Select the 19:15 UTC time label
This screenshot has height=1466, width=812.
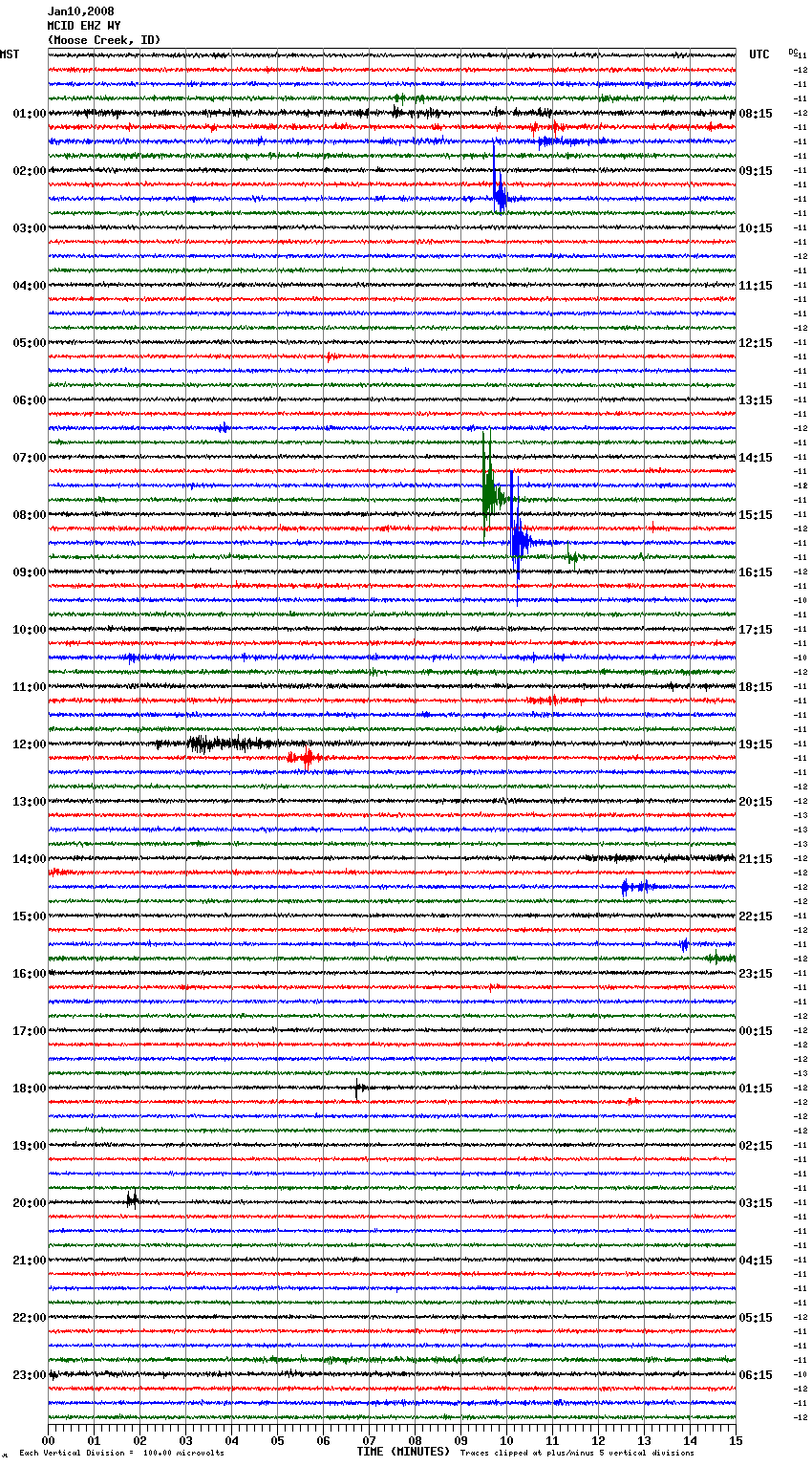coord(756,744)
